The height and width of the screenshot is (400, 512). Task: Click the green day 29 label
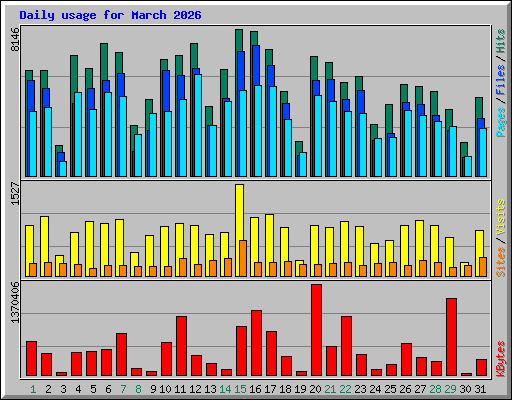[450, 389]
